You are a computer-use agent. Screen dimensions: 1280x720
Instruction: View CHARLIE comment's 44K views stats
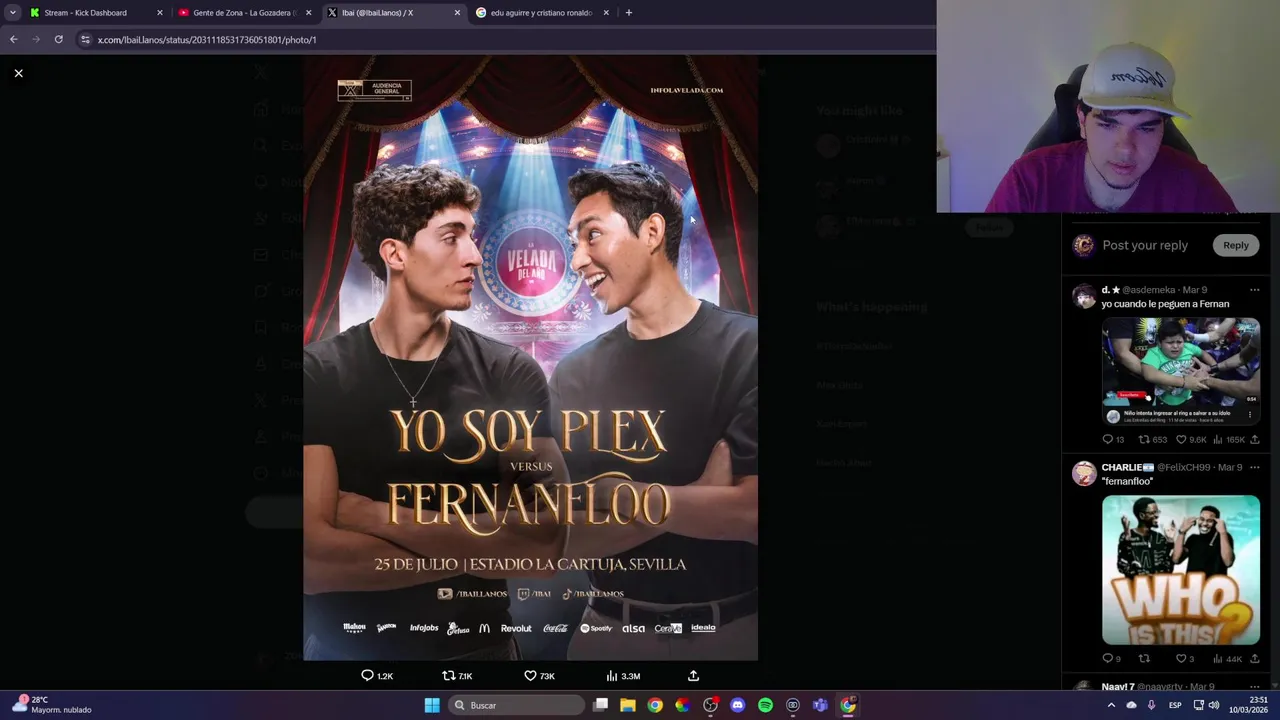(1227, 658)
